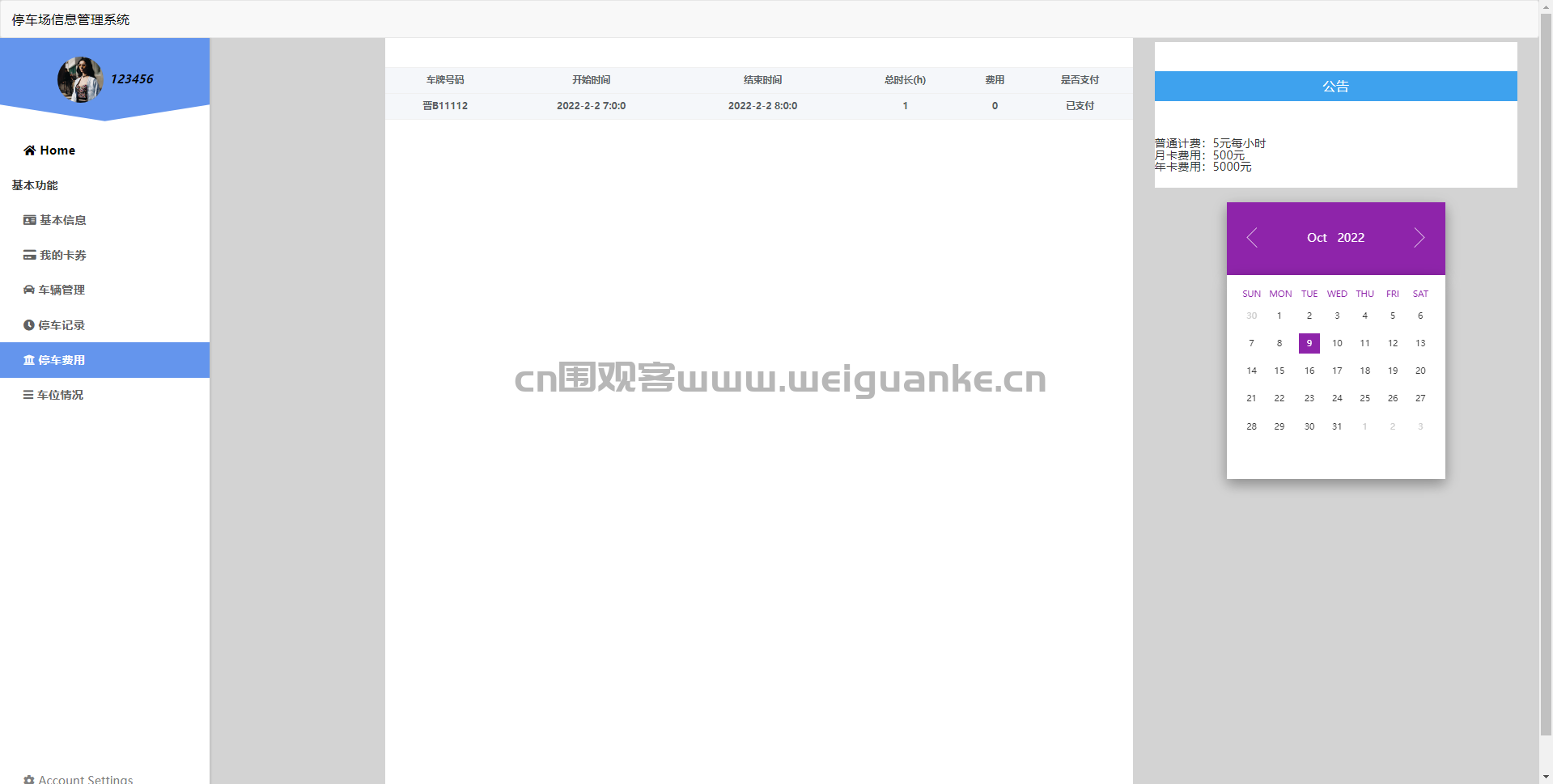Select day 31 in calendar

pos(1337,426)
